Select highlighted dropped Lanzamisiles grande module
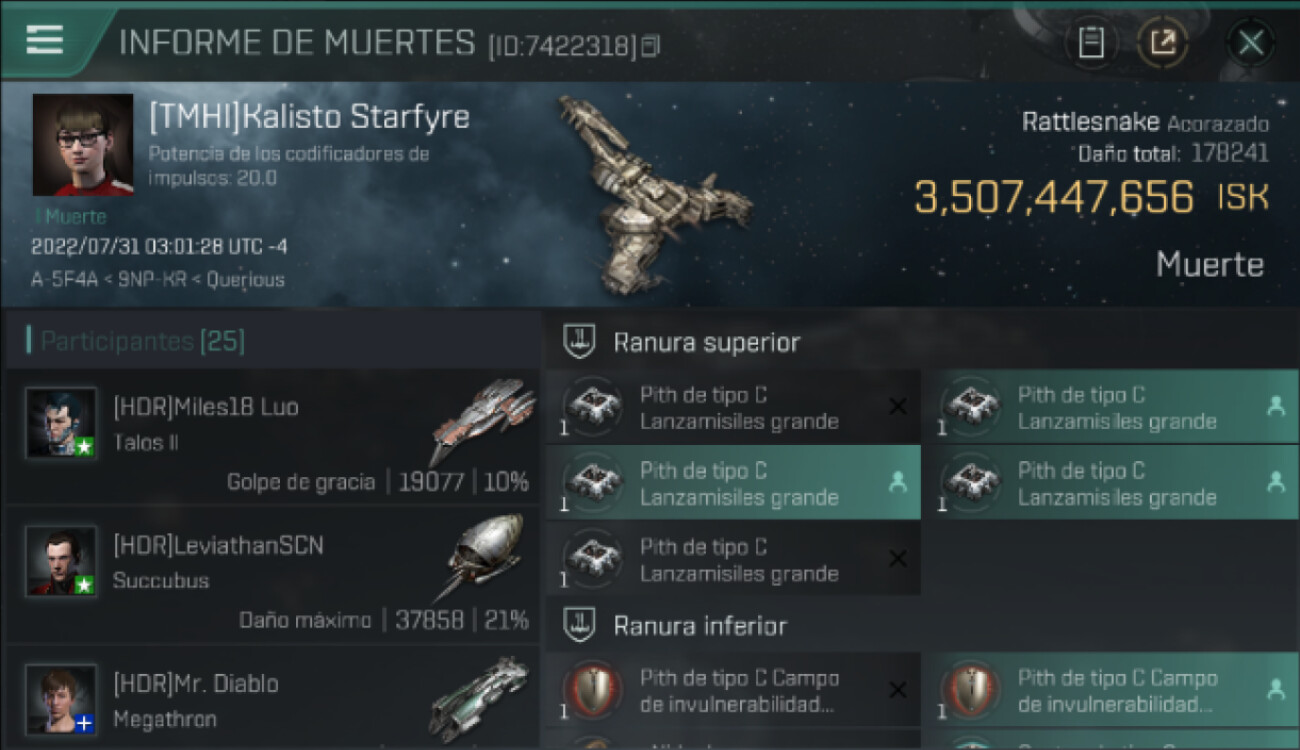Screen dimensions: 1300x750 (x=733, y=484)
